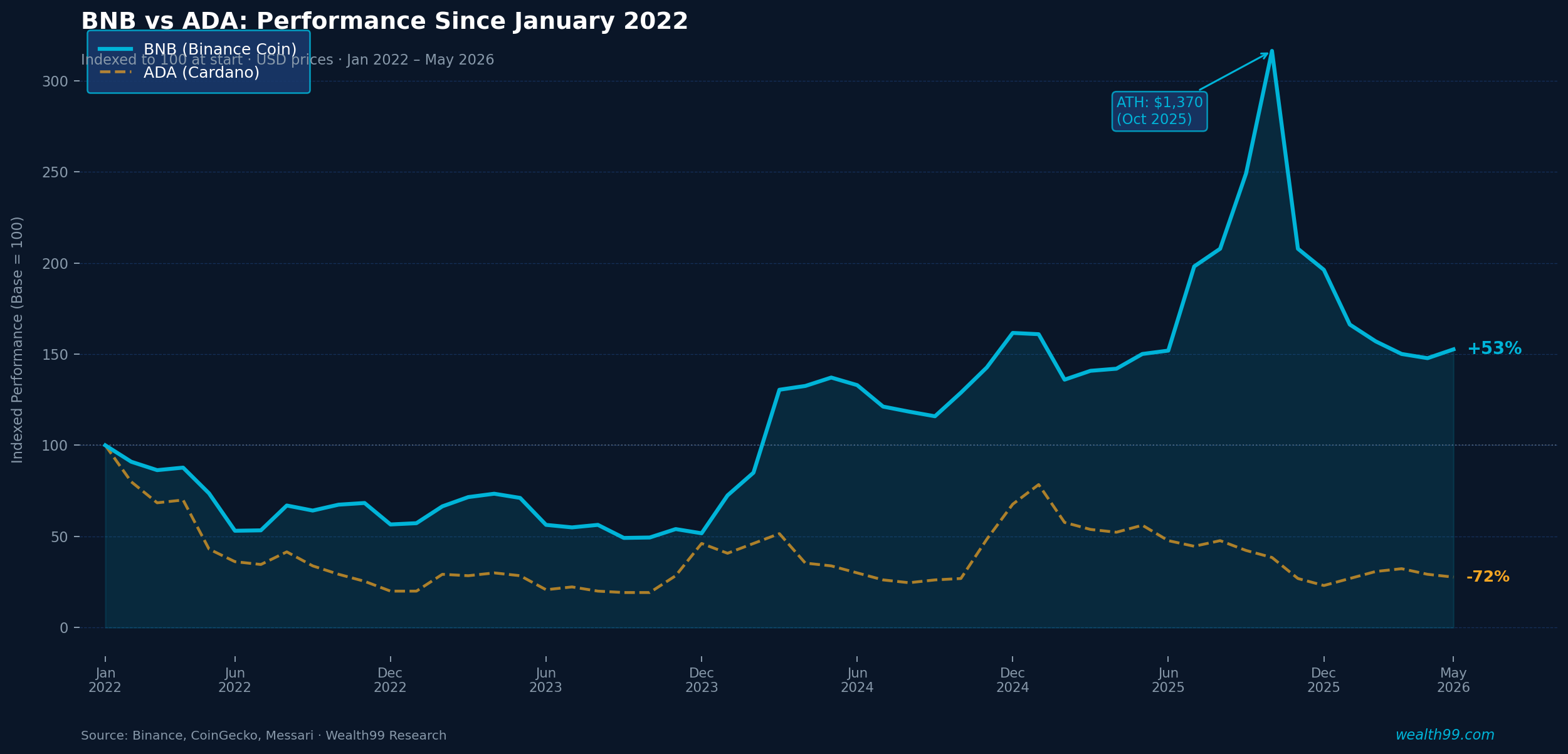
Task: Click the x-axis label 'Dec 2024'
Action: pos(1013,681)
